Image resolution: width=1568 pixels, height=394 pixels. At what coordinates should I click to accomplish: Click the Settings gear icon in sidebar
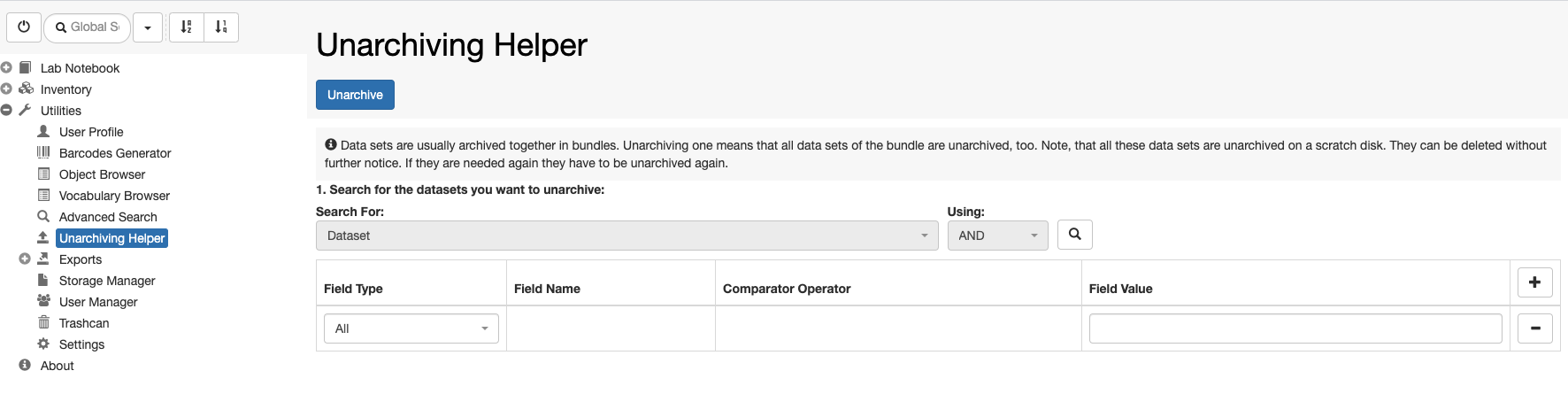click(43, 344)
